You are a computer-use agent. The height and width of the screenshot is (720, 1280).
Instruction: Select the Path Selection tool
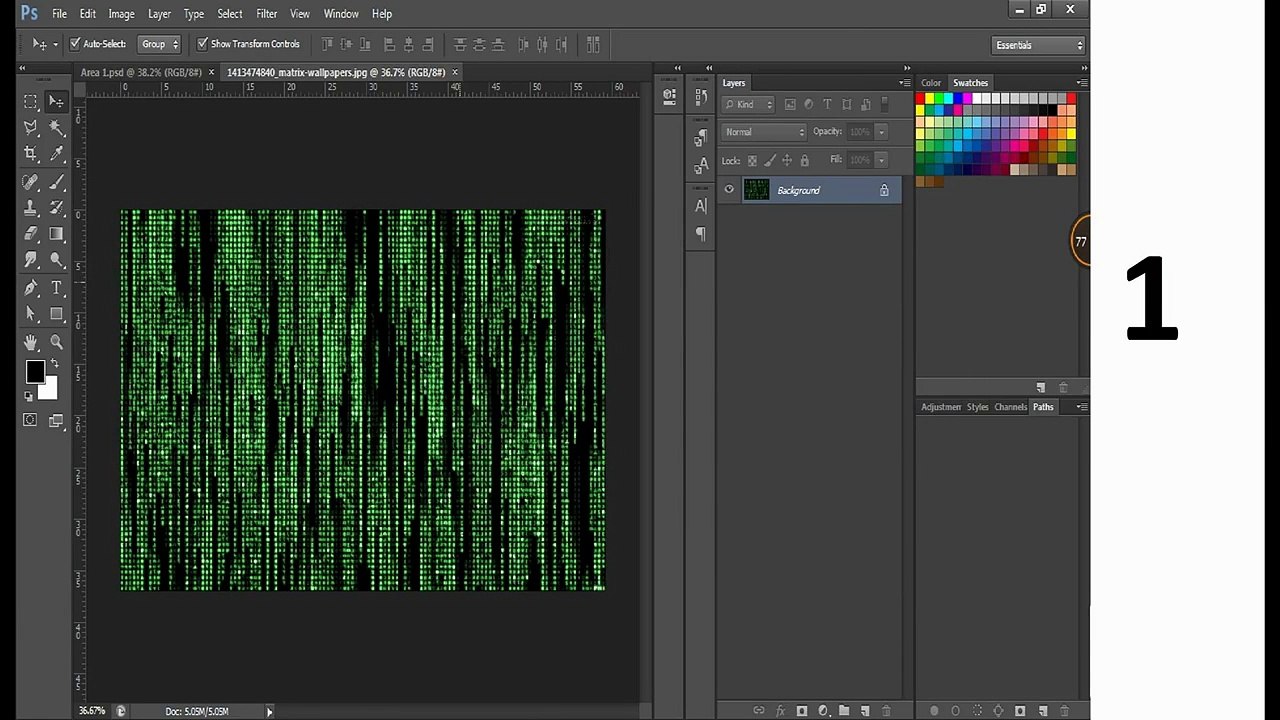point(31,314)
